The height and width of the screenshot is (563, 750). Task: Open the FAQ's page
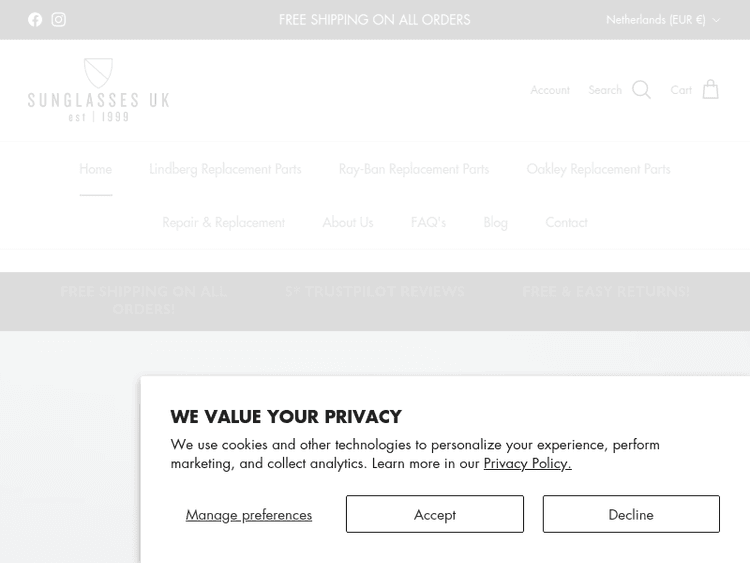[x=428, y=222]
